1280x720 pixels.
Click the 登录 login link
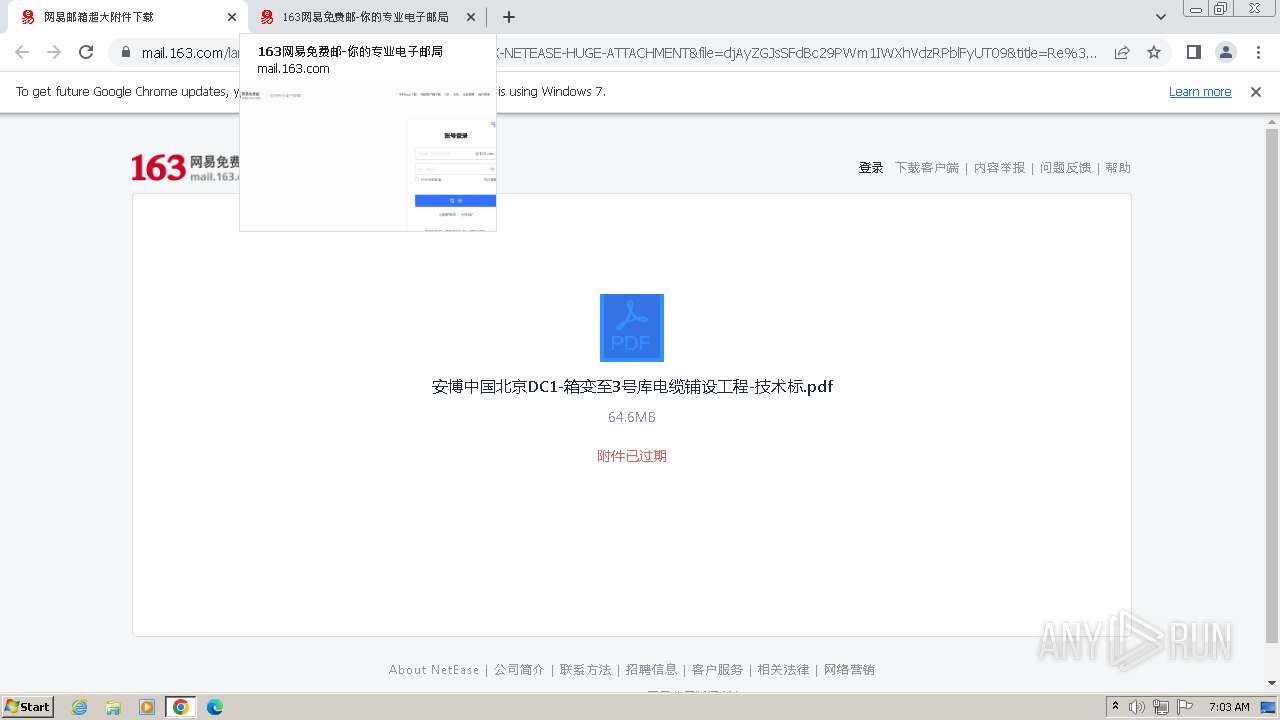pyautogui.click(x=871, y=168)
